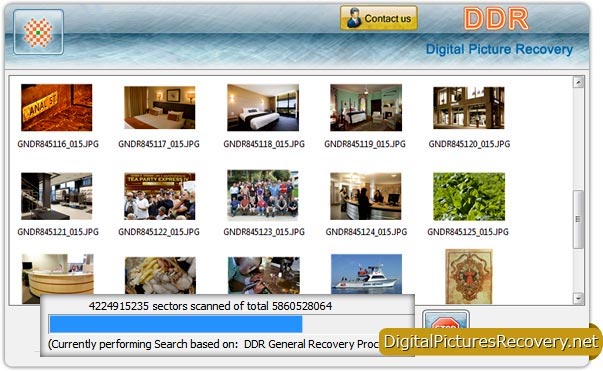
Task: Select the GNDR845124_015.JPG reception desk thumbnail
Action: [366, 196]
